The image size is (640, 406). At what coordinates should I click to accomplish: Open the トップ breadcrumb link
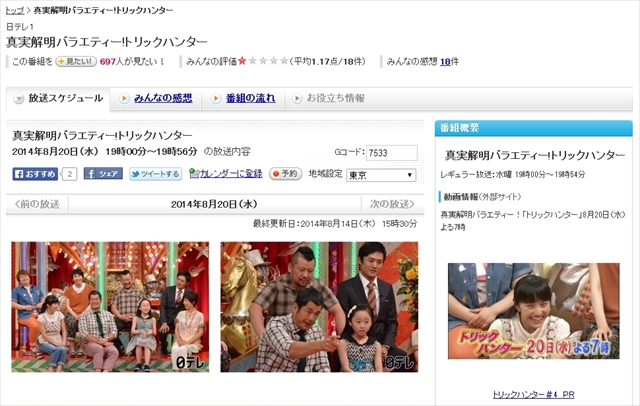pyautogui.click(x=15, y=10)
